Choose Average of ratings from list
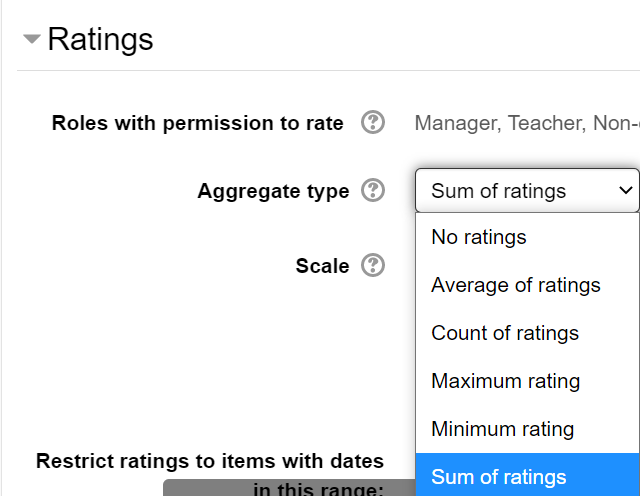Viewport: 640px width, 496px height. pos(515,285)
